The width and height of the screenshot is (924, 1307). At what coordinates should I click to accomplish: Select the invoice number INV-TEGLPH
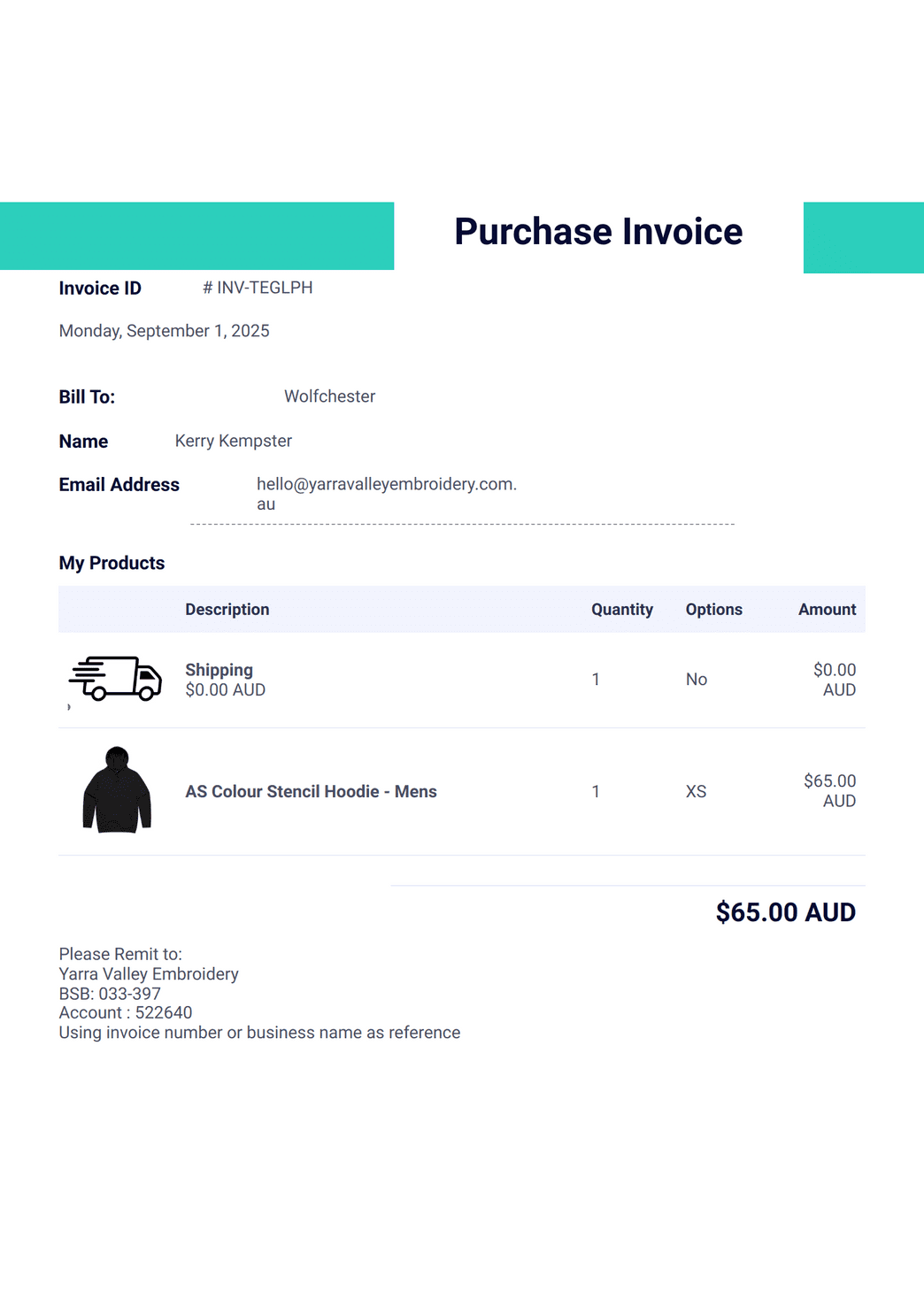pos(258,288)
